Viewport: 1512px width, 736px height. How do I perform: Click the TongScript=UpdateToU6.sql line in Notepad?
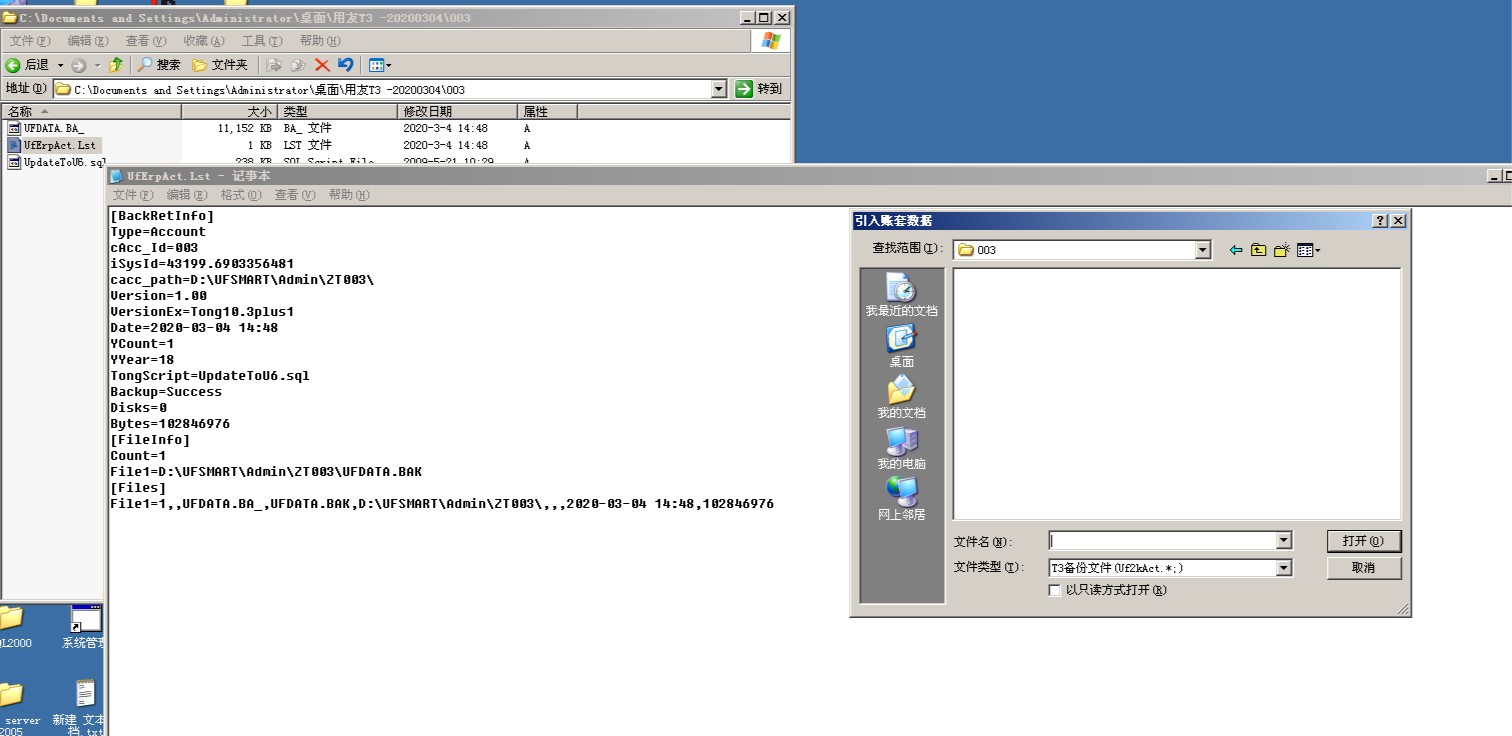[210, 376]
